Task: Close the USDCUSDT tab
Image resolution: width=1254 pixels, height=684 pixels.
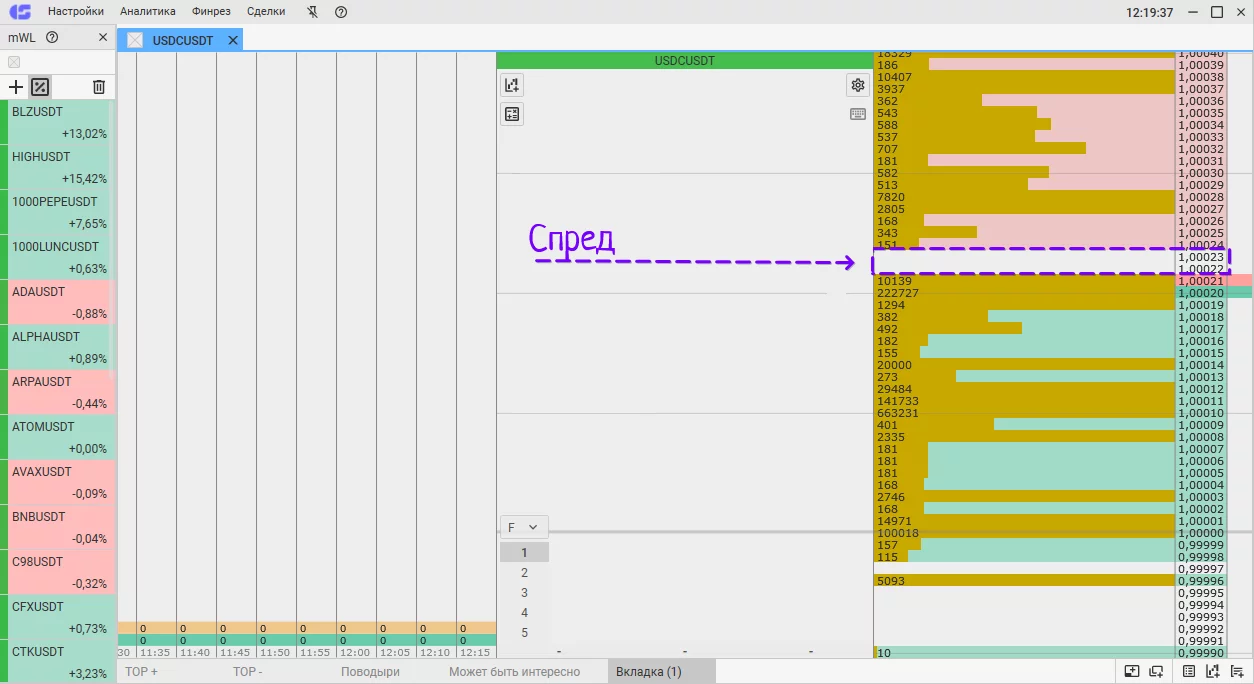Action: pos(233,40)
